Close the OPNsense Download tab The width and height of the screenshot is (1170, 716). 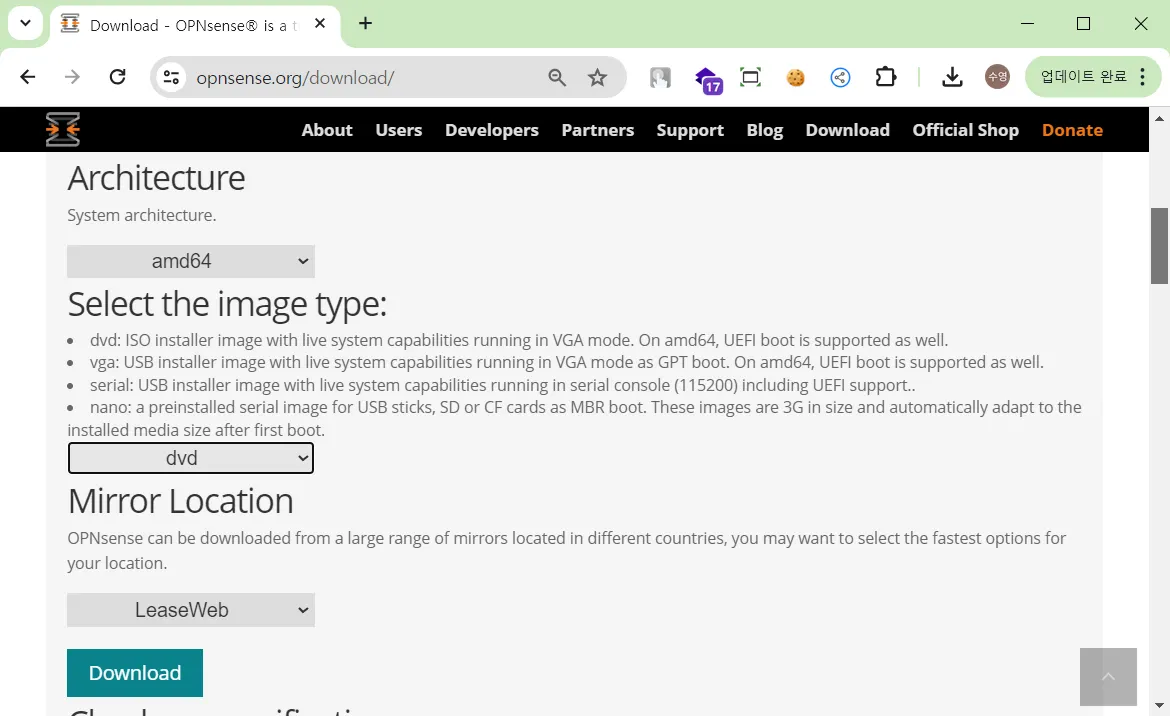[x=320, y=23]
